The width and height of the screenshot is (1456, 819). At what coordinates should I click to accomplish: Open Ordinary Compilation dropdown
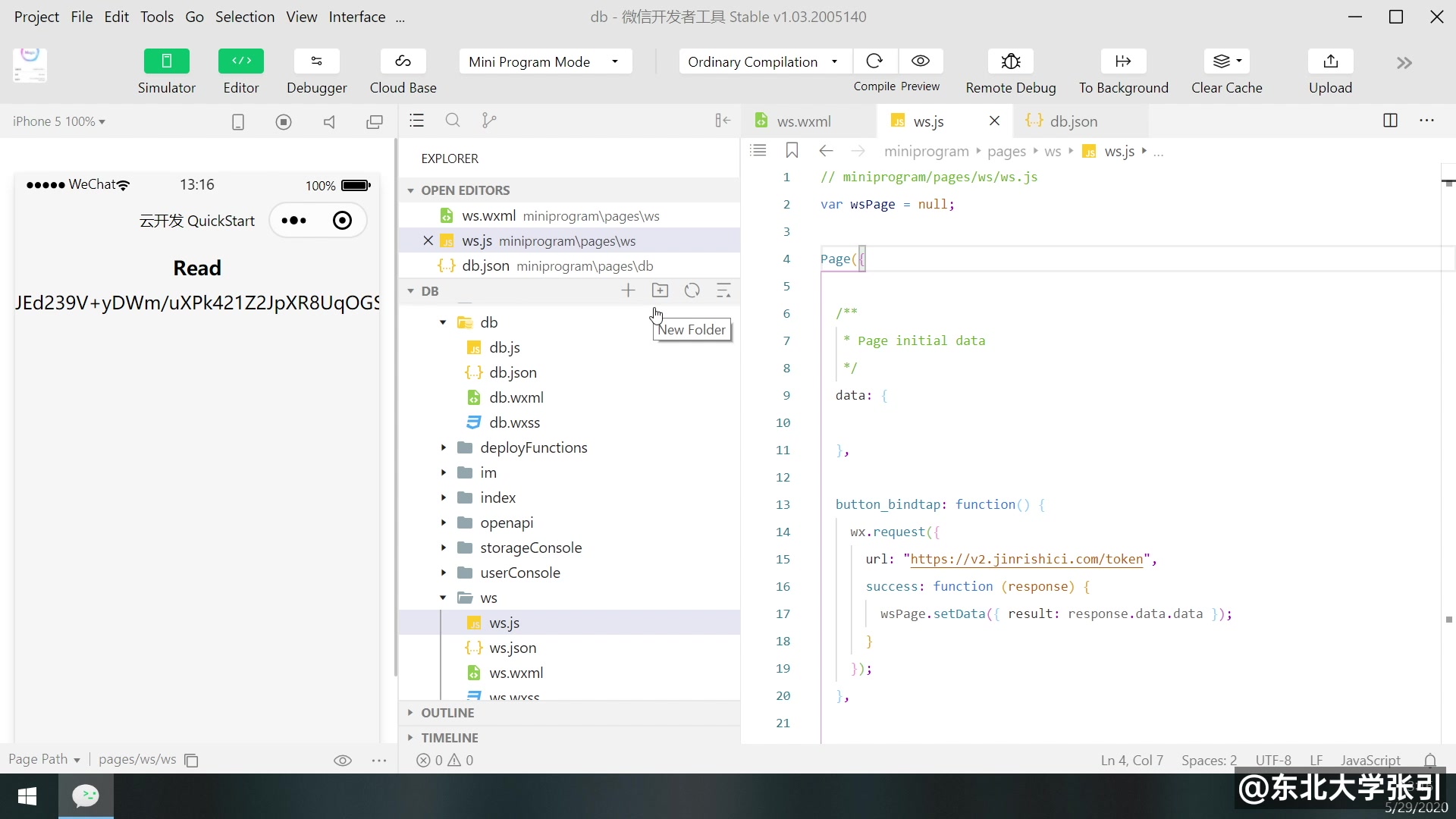pos(765,61)
